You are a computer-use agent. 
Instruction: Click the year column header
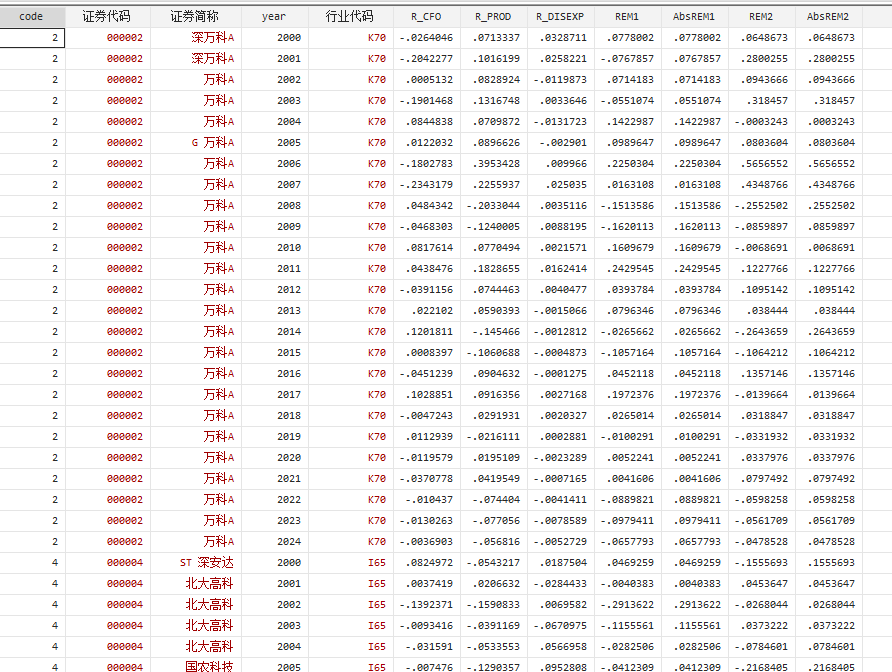pyautogui.click(x=274, y=17)
